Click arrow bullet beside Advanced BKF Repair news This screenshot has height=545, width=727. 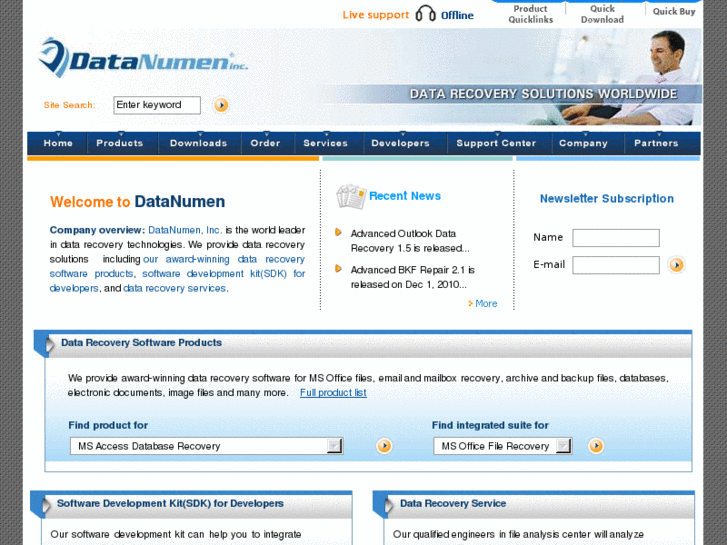pos(338,269)
